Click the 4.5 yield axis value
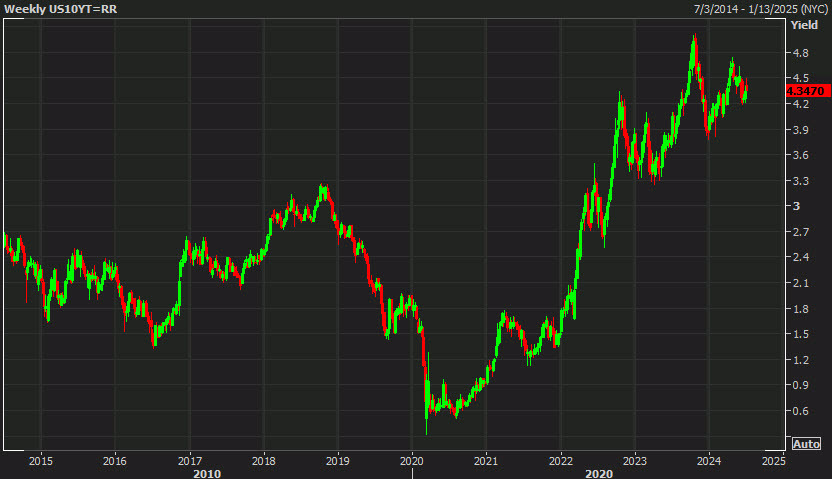 [801, 78]
